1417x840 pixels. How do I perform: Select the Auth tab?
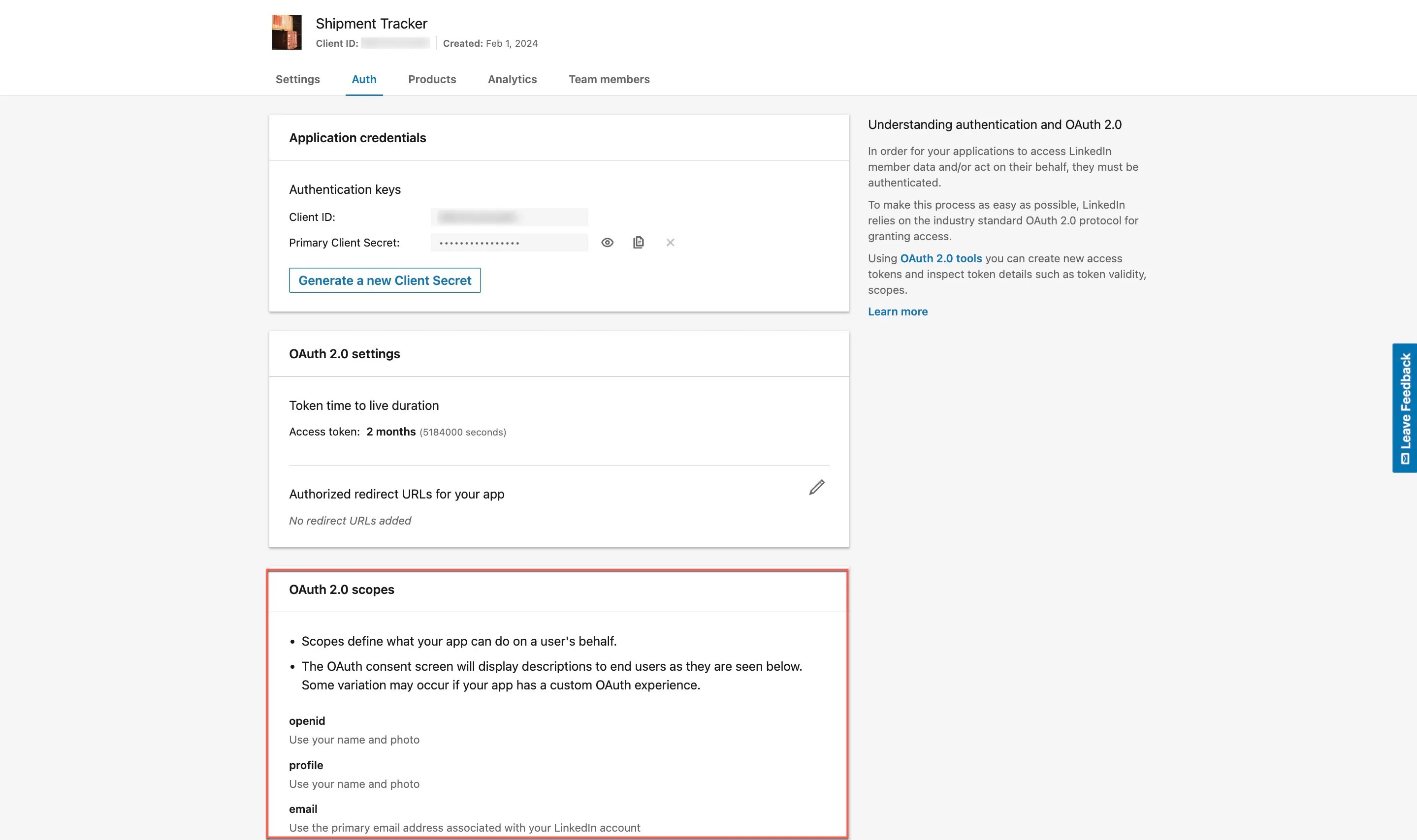(364, 79)
